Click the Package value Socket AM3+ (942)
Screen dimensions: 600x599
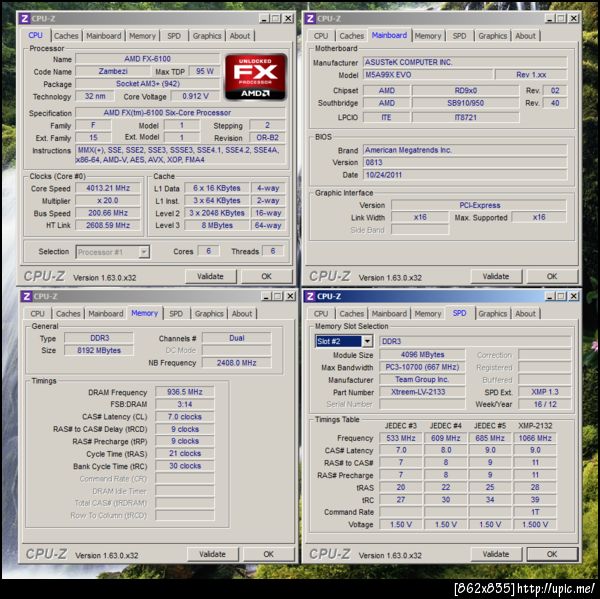[x=148, y=84]
